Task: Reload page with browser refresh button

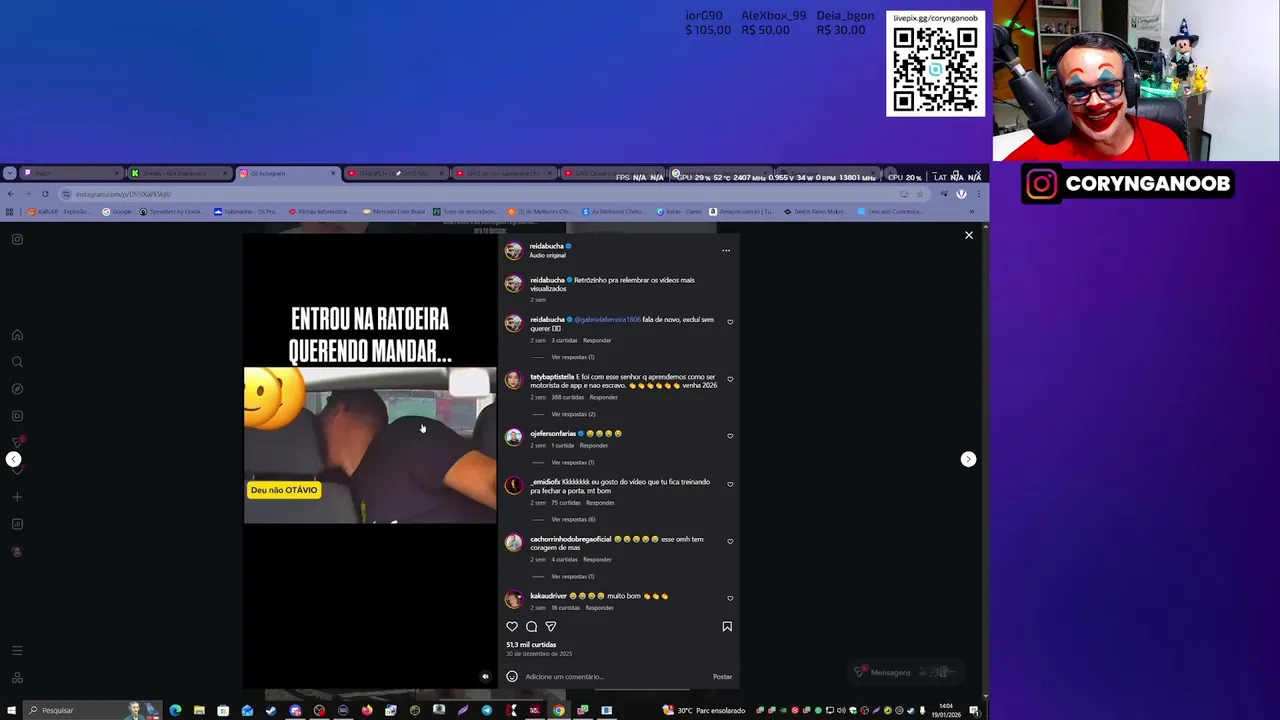Action: [45, 194]
